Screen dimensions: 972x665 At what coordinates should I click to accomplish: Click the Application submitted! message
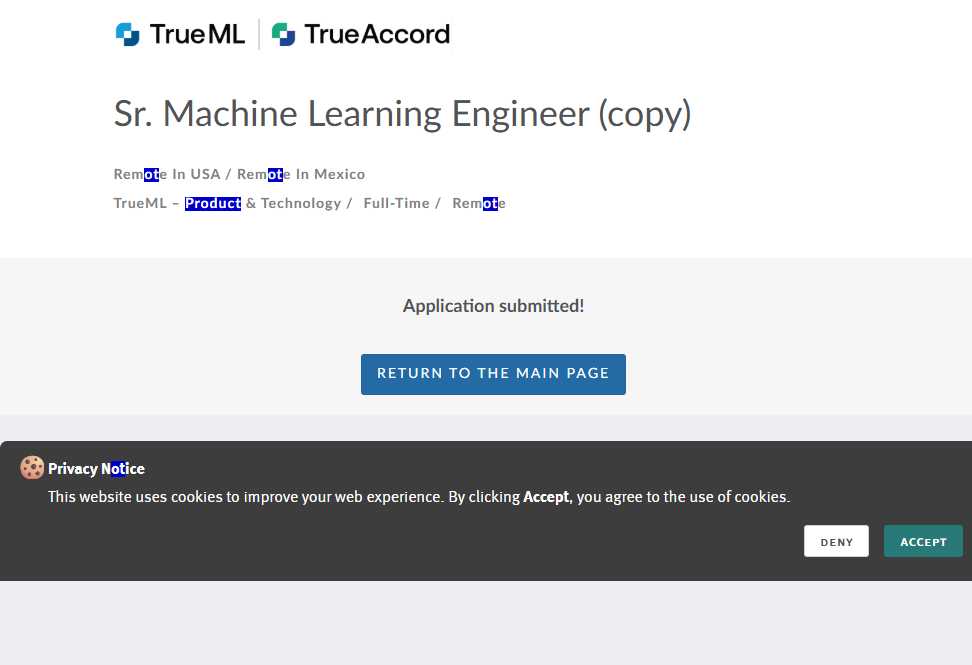(x=493, y=306)
